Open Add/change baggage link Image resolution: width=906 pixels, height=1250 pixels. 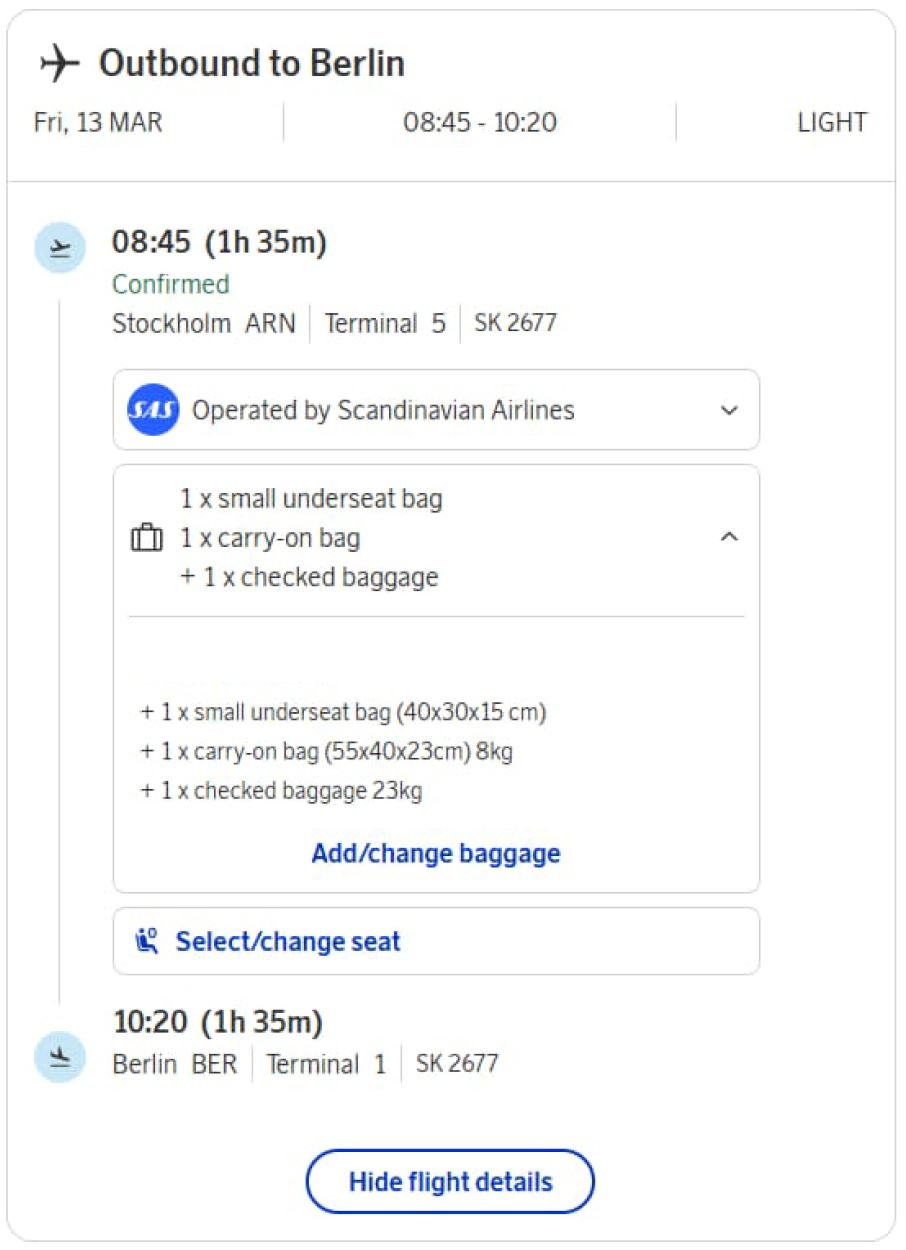pyautogui.click(x=436, y=853)
